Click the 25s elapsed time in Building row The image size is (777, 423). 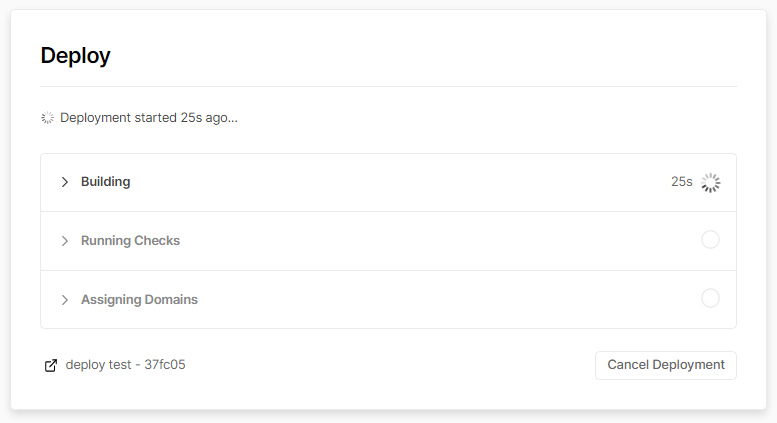[681, 182]
